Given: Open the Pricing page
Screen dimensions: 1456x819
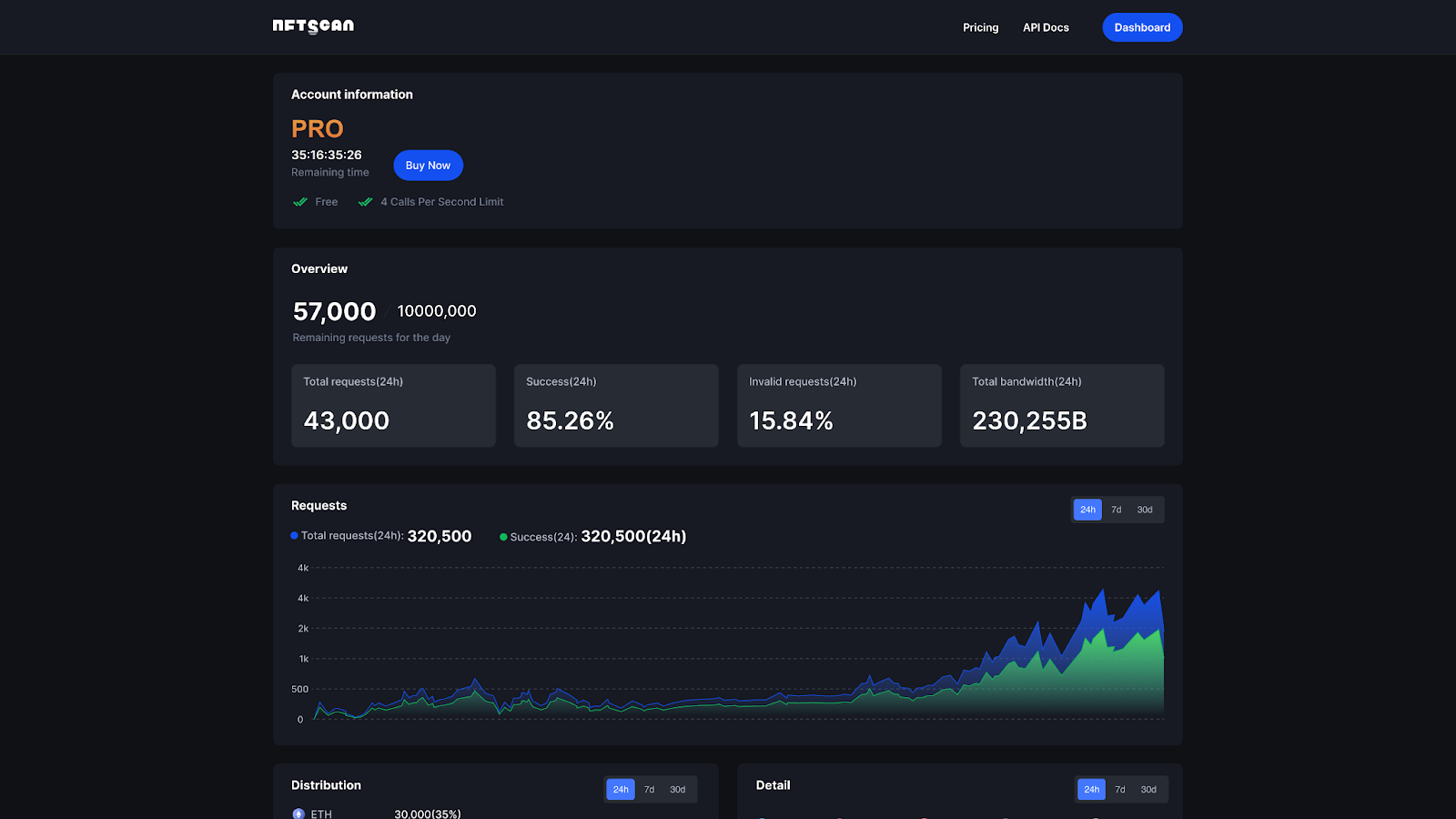Looking at the screenshot, I should [980, 27].
